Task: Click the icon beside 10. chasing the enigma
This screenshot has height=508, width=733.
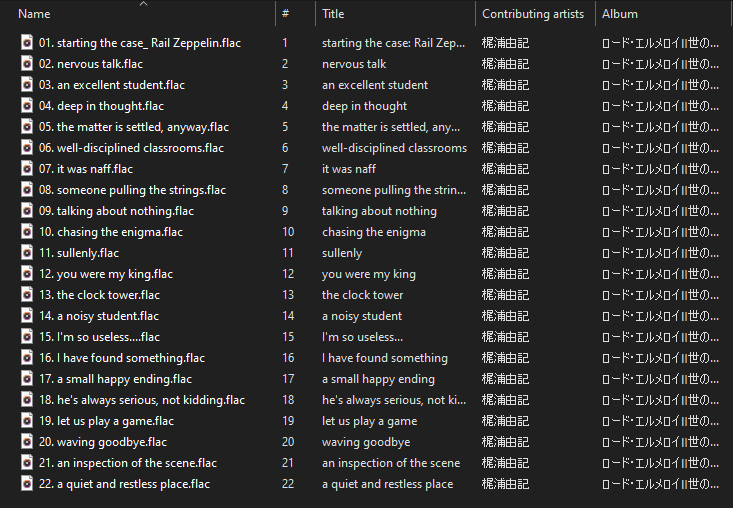Action: (27, 232)
